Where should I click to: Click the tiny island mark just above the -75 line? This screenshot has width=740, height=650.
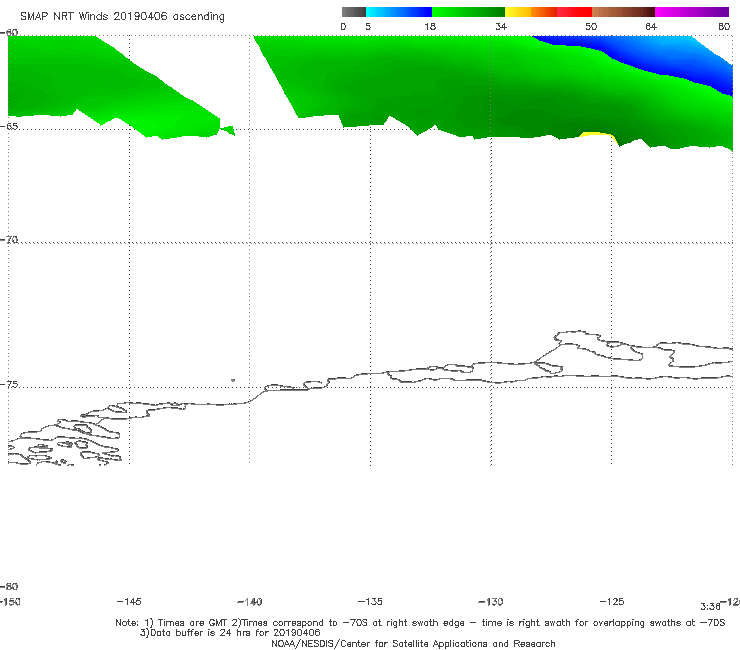click(233, 380)
